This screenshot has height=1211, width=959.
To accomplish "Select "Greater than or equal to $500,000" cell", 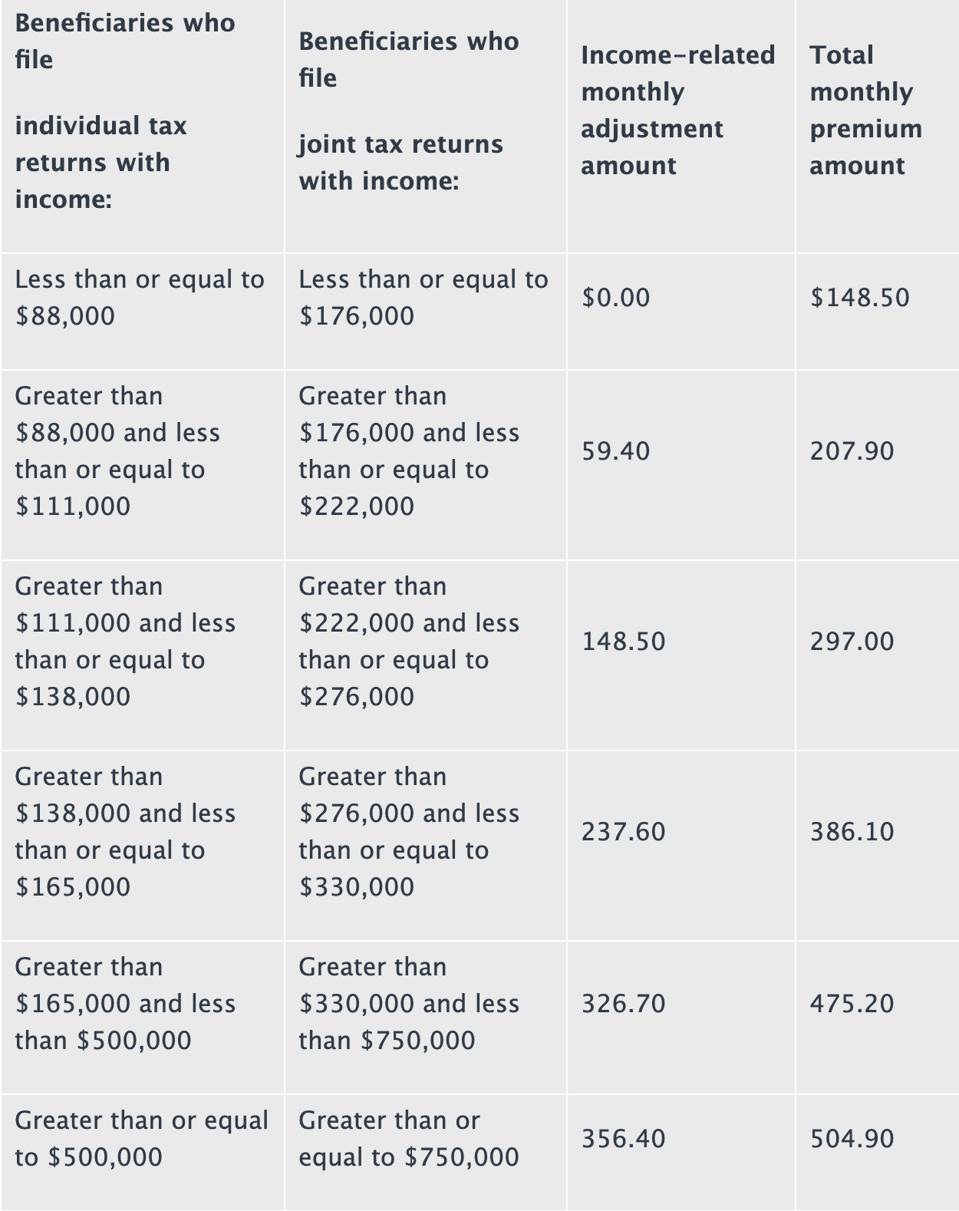I will [x=141, y=1139].
